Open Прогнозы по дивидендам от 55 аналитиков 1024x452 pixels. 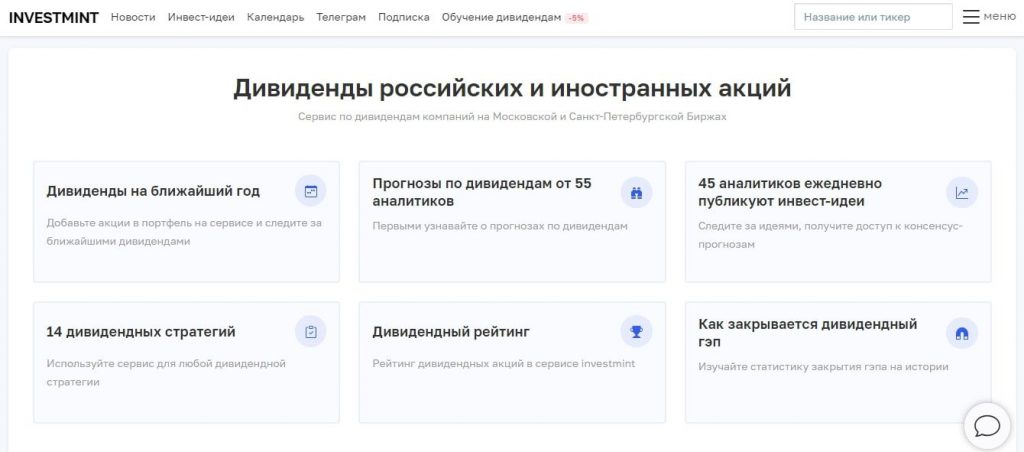(x=482, y=192)
